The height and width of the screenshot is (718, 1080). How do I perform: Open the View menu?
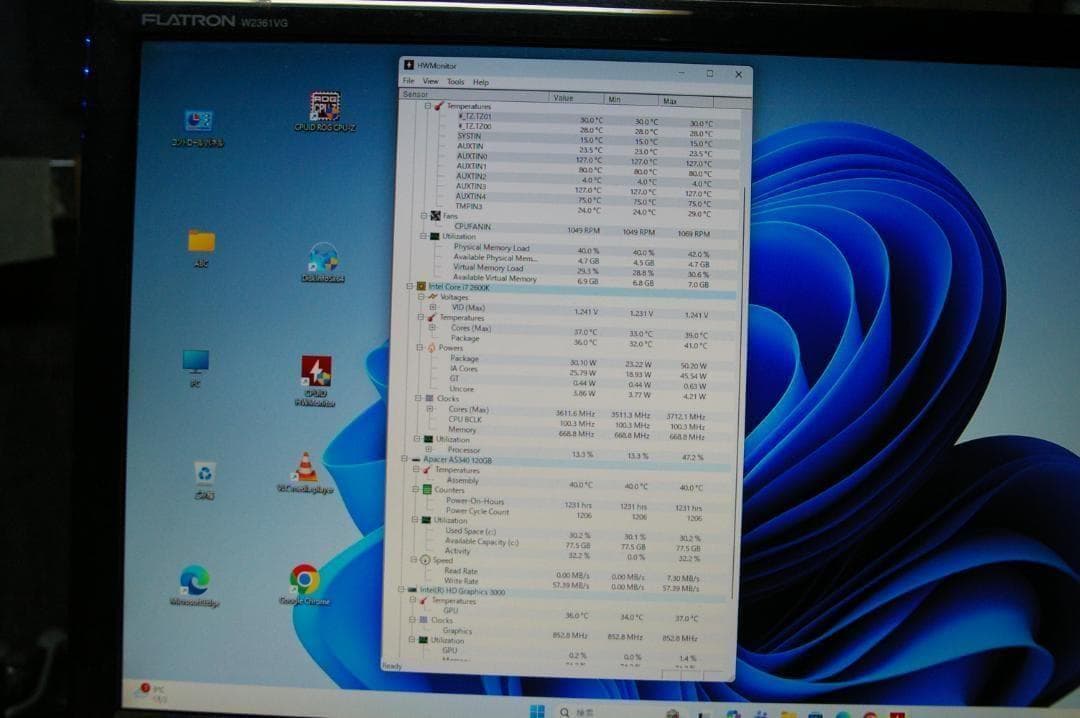point(430,82)
